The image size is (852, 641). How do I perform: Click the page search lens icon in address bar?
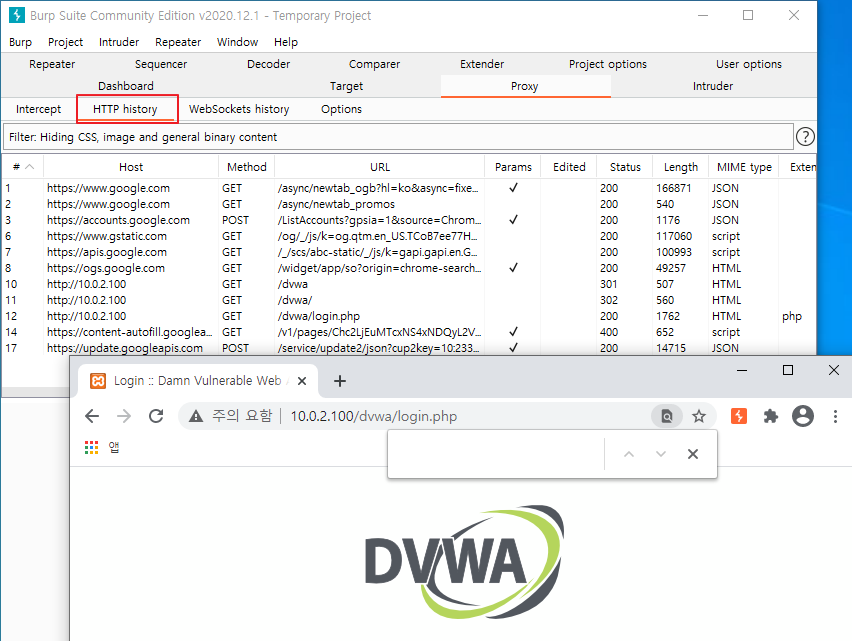[667, 416]
